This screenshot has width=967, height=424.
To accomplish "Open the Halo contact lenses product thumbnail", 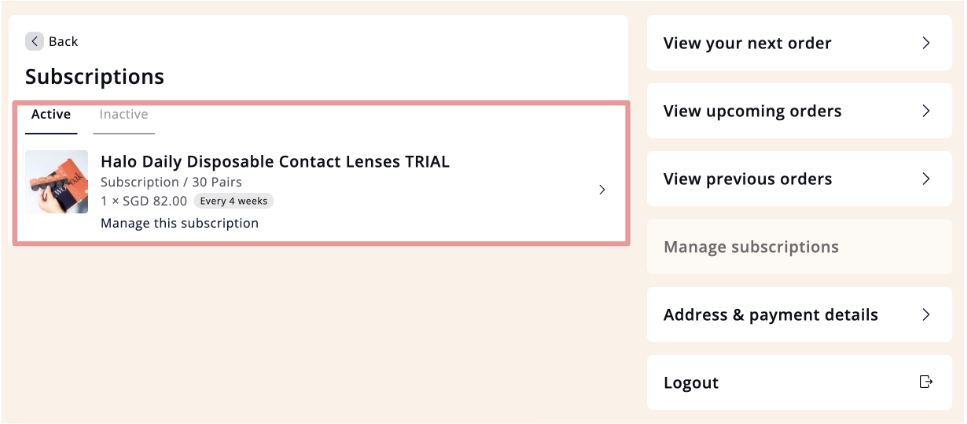I will tap(57, 182).
